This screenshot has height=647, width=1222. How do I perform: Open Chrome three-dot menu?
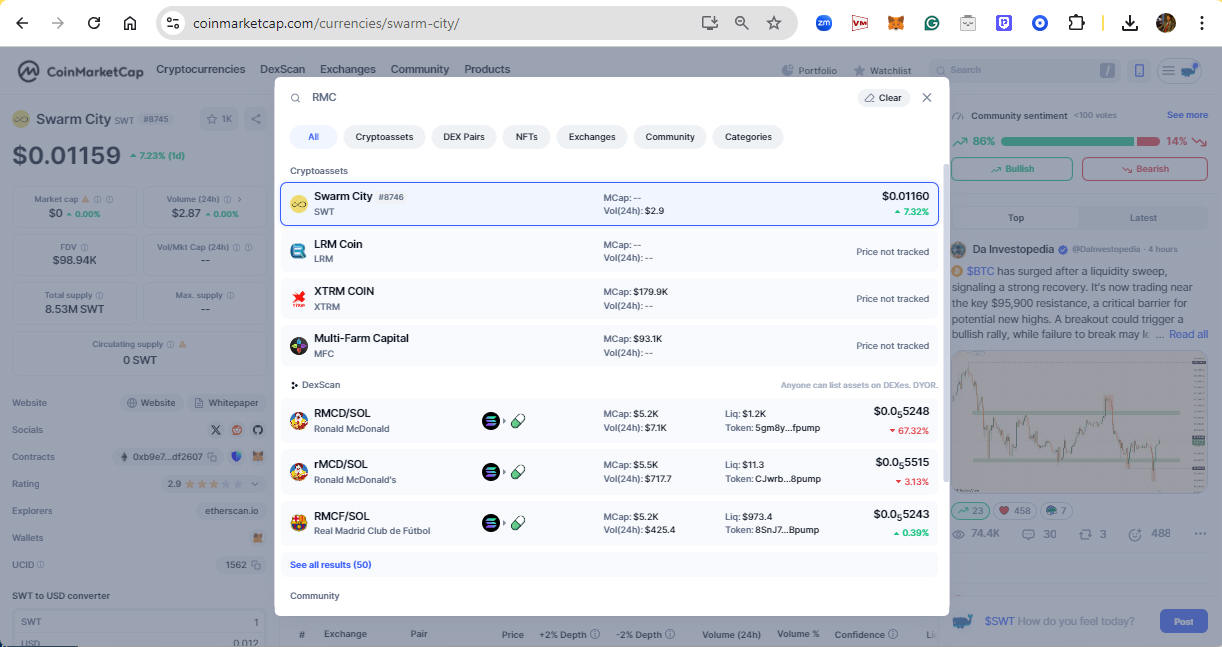tap(1201, 23)
